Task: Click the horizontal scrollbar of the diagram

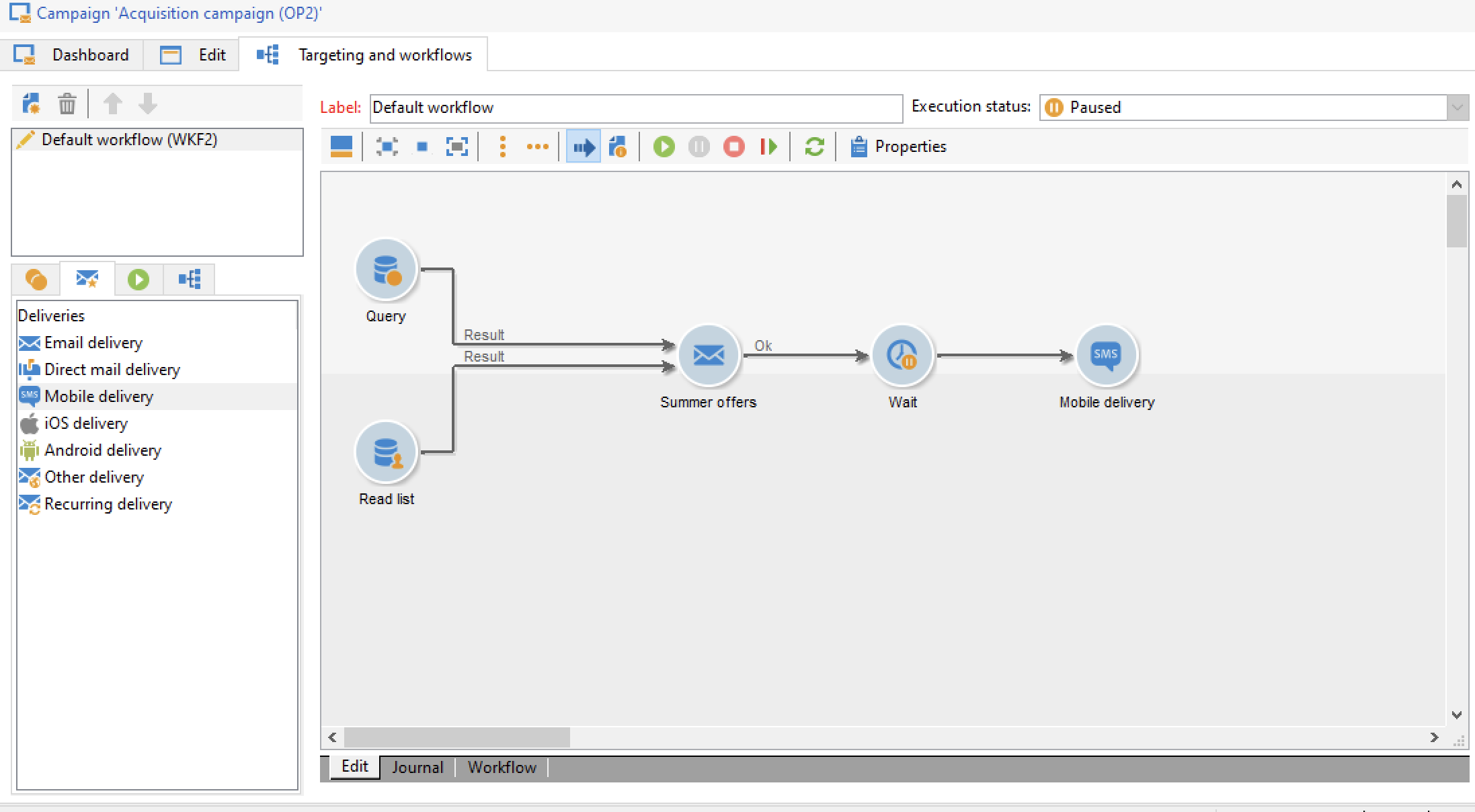Action: (457, 737)
